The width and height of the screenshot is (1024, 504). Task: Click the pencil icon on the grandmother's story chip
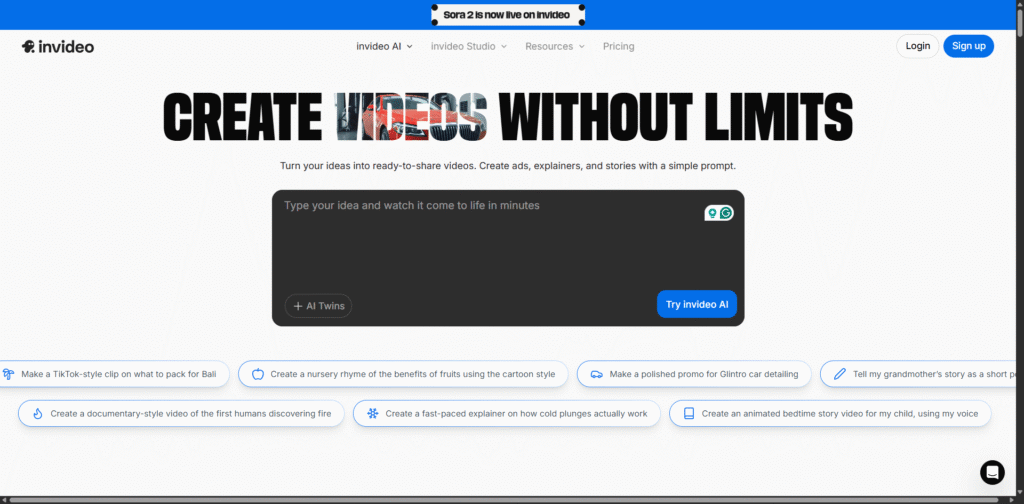(x=840, y=374)
